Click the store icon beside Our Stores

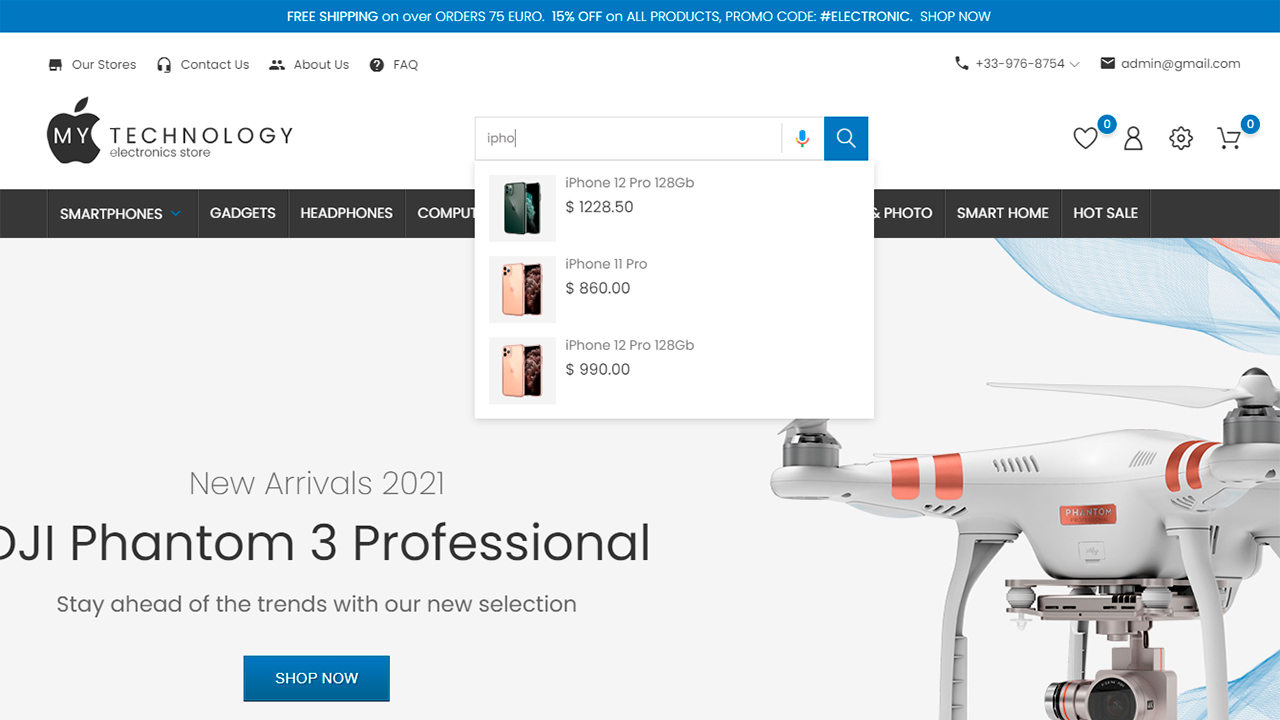[55, 65]
